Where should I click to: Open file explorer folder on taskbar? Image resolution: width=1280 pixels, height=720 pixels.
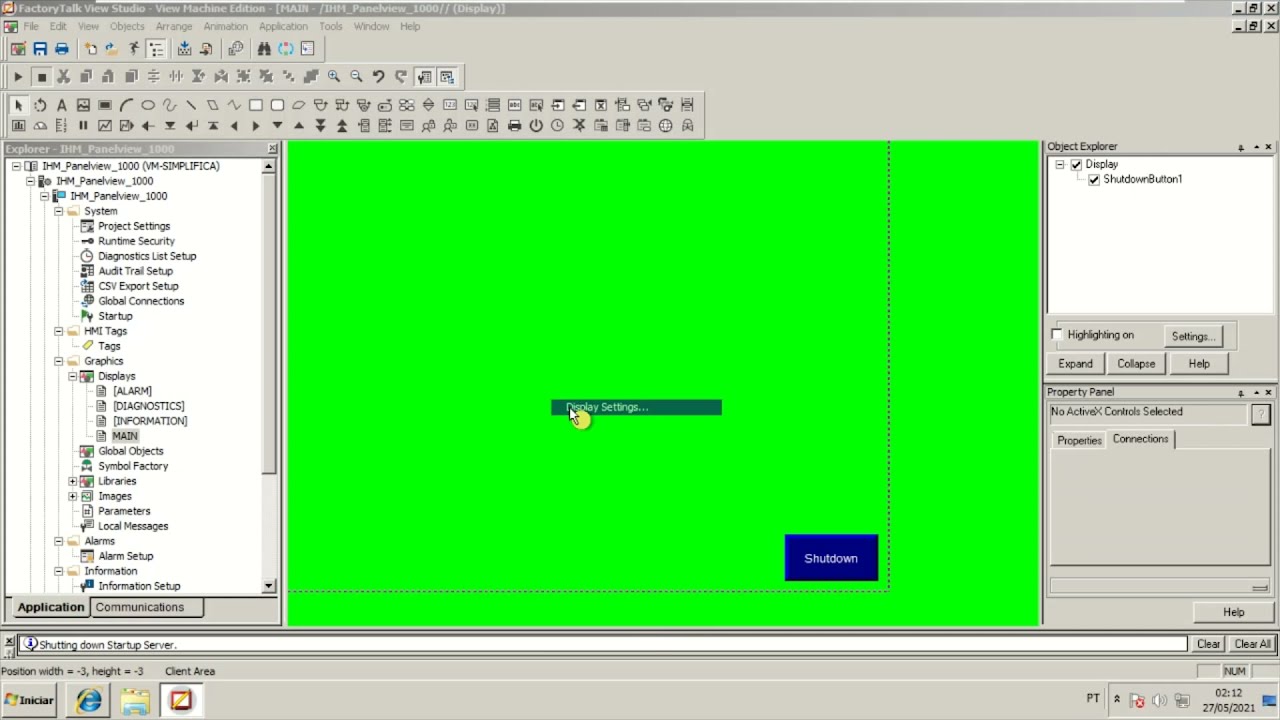(x=135, y=700)
